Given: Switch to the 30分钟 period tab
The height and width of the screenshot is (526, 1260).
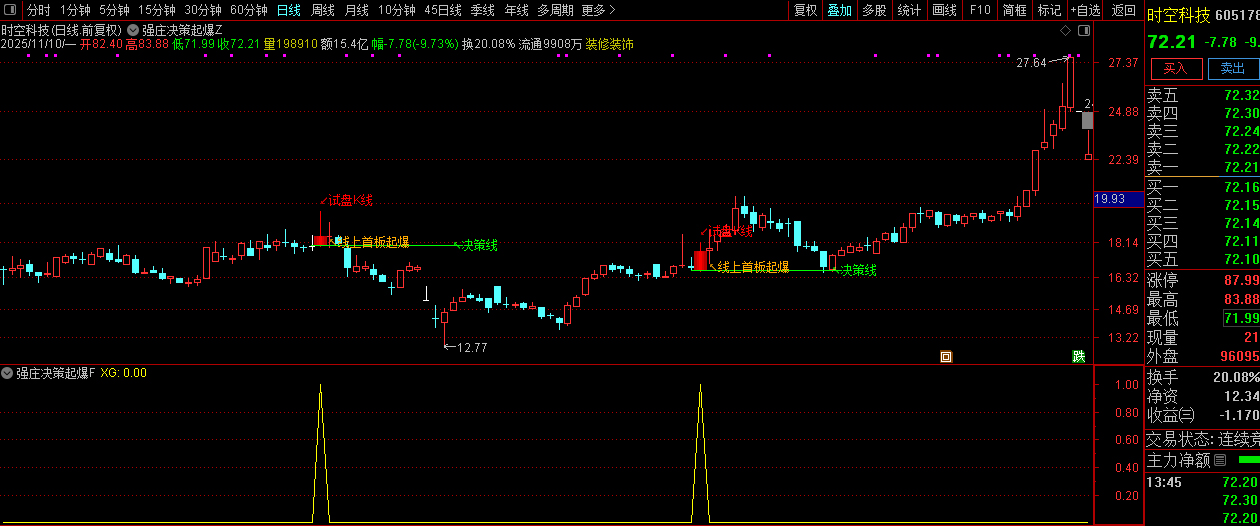Looking at the screenshot, I should click(203, 10).
